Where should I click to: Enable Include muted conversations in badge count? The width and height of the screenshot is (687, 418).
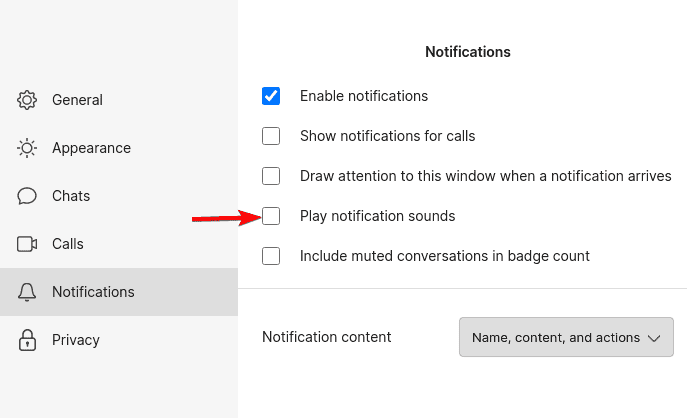(x=271, y=256)
